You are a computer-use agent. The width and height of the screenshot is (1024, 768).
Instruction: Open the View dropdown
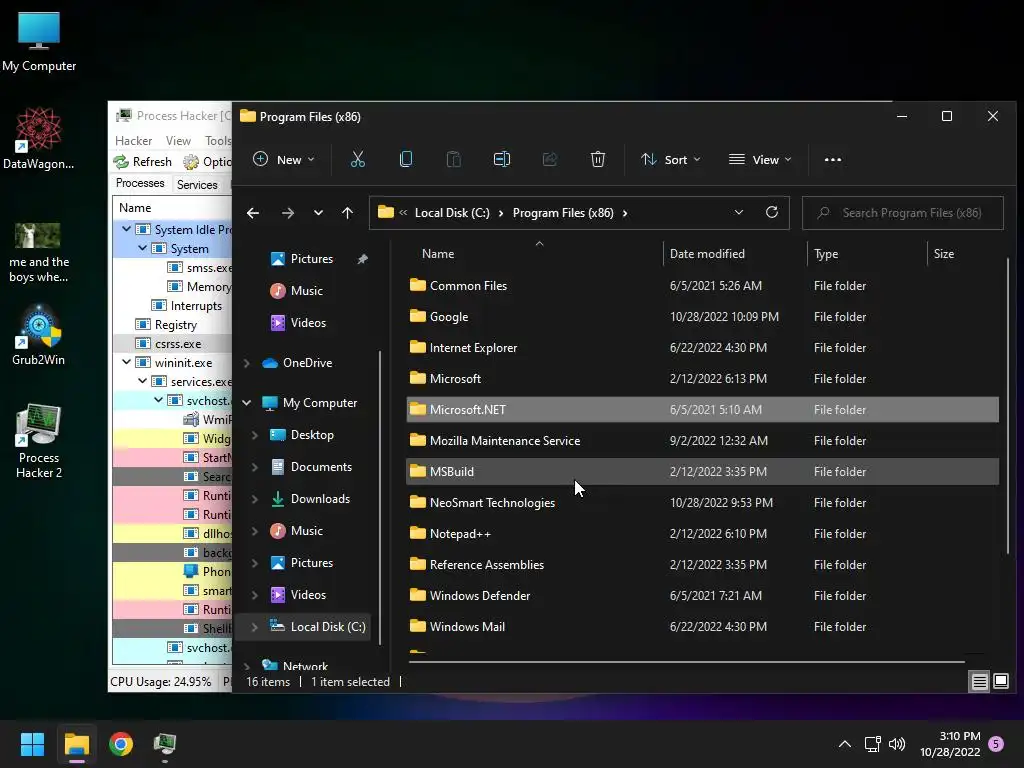point(760,159)
